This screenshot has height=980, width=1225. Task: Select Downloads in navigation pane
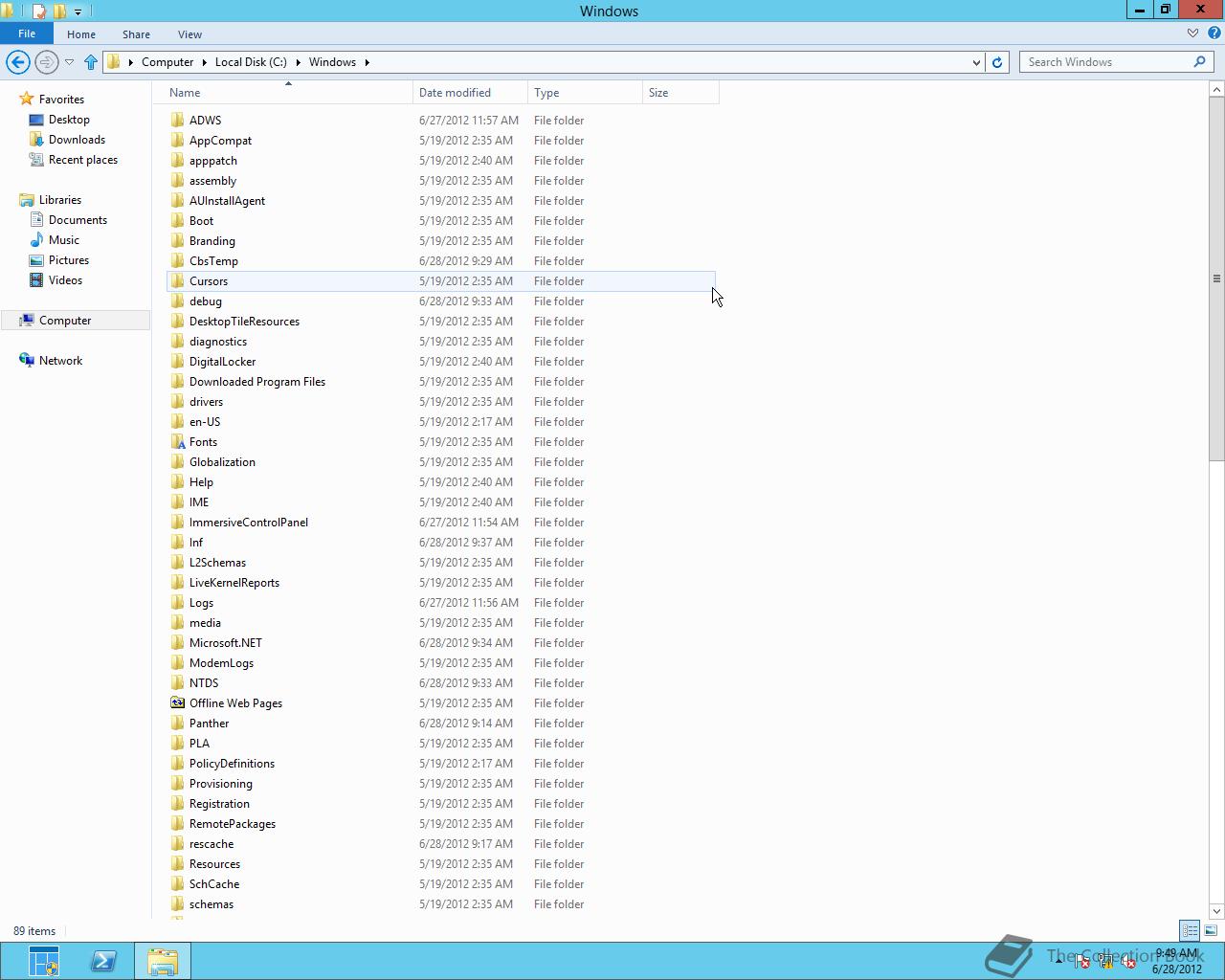click(77, 140)
